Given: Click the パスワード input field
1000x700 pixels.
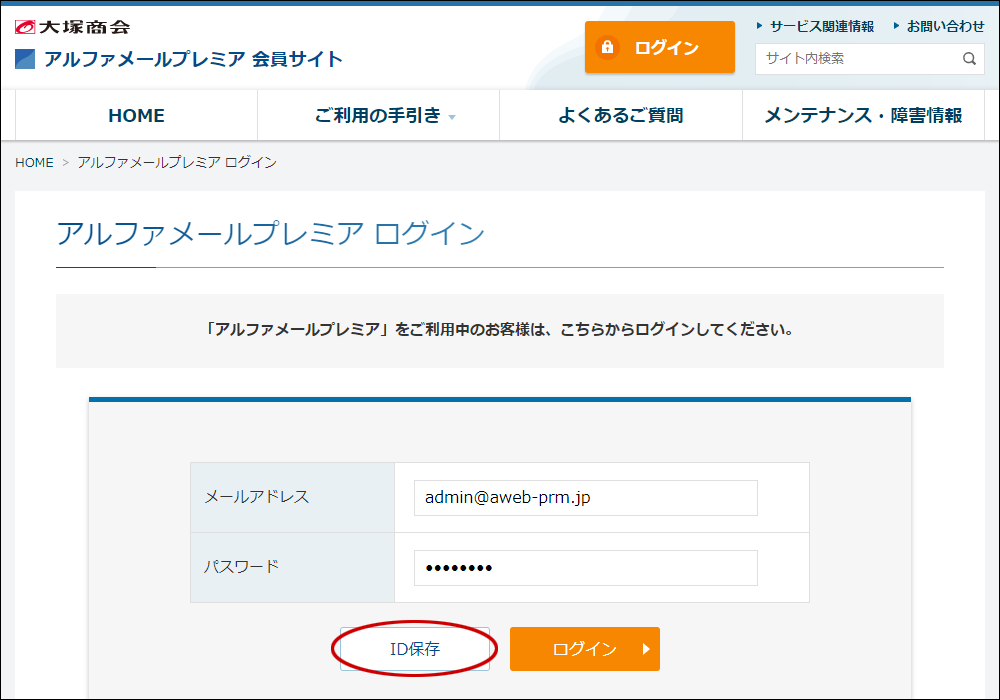Looking at the screenshot, I should (585, 568).
